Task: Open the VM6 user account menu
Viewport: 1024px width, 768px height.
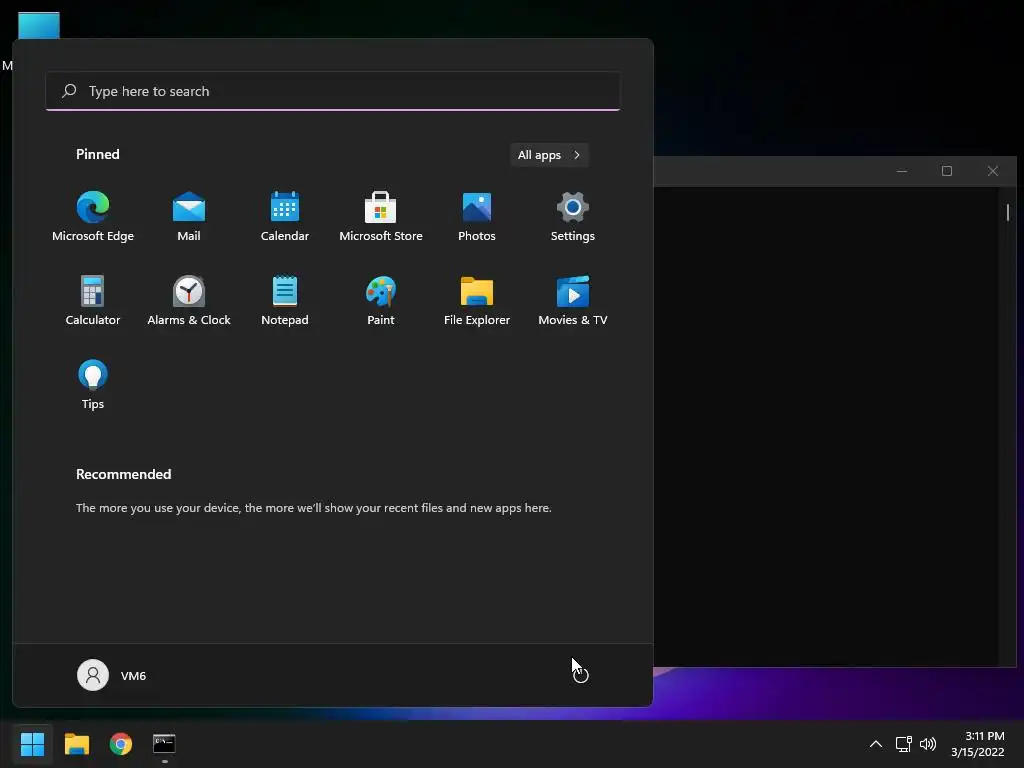Action: pos(112,675)
